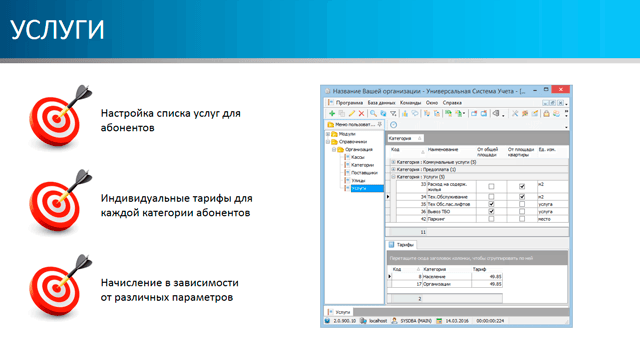Select Поставщики in the directory tree

click(364, 173)
